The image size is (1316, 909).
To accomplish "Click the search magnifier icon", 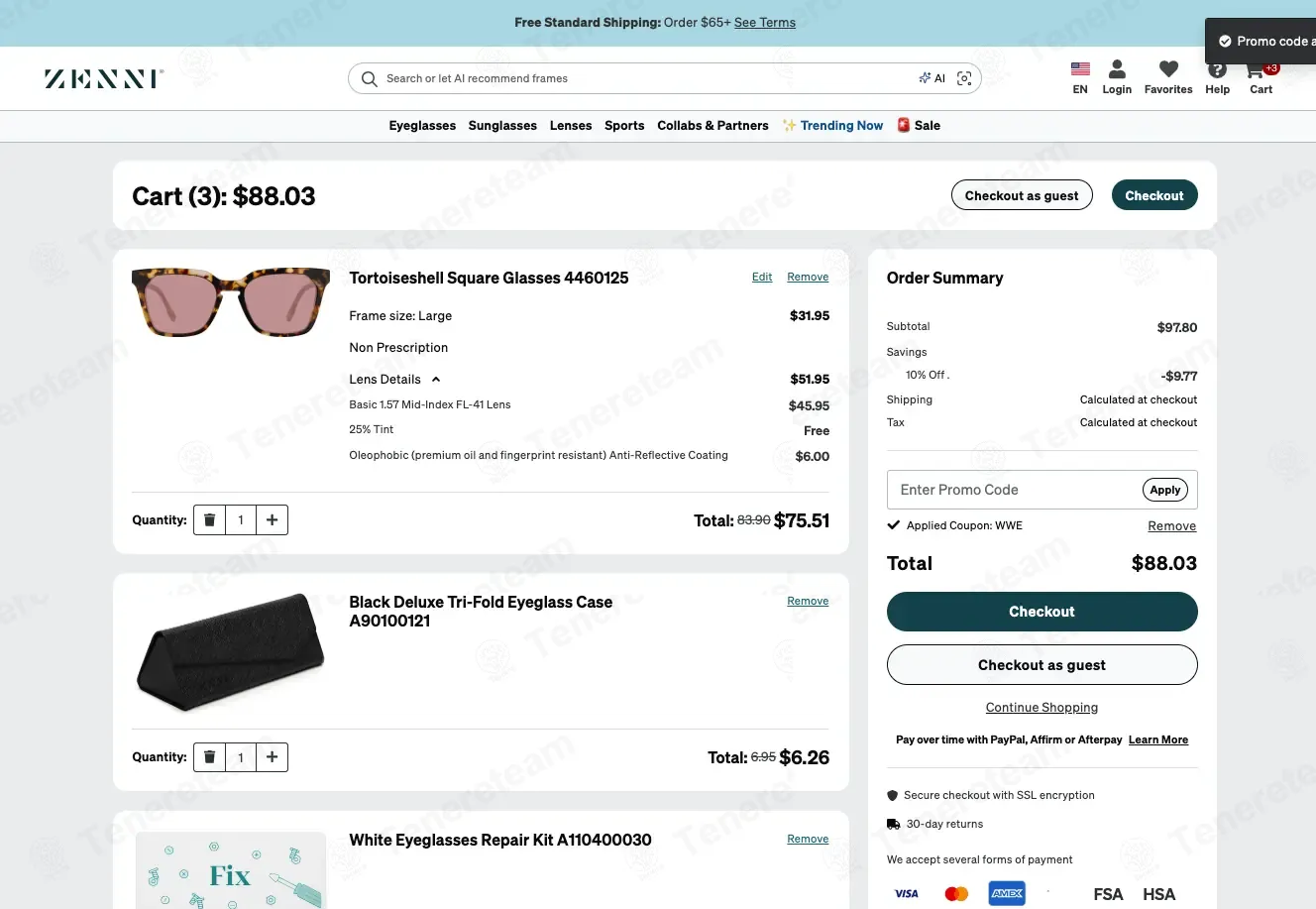I will 369,79.
